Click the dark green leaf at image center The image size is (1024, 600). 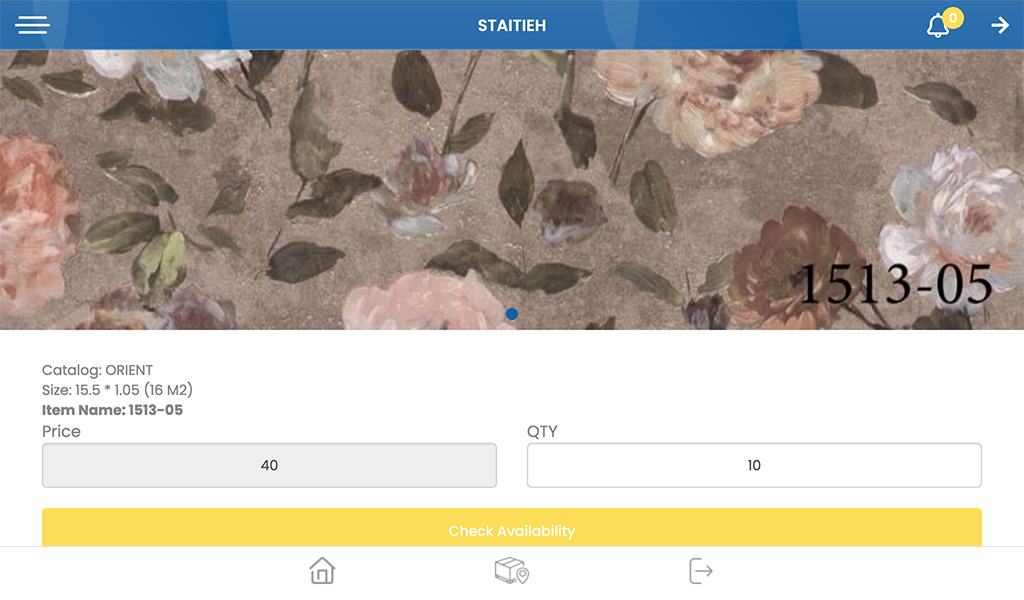point(516,183)
